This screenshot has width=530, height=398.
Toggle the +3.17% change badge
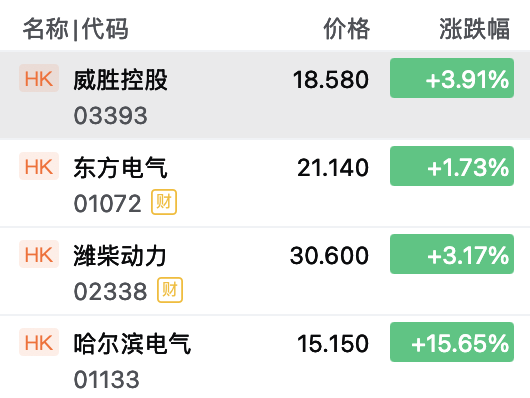[452, 254]
